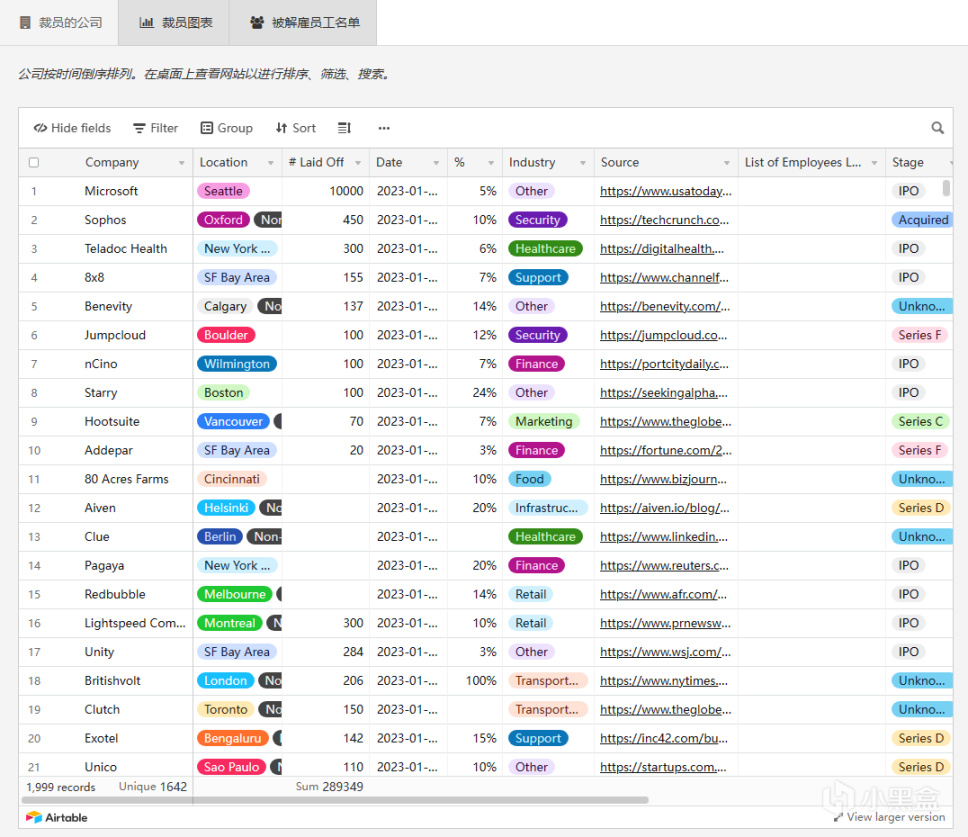Click the Helsinki location tag
968x837 pixels.
(226, 508)
